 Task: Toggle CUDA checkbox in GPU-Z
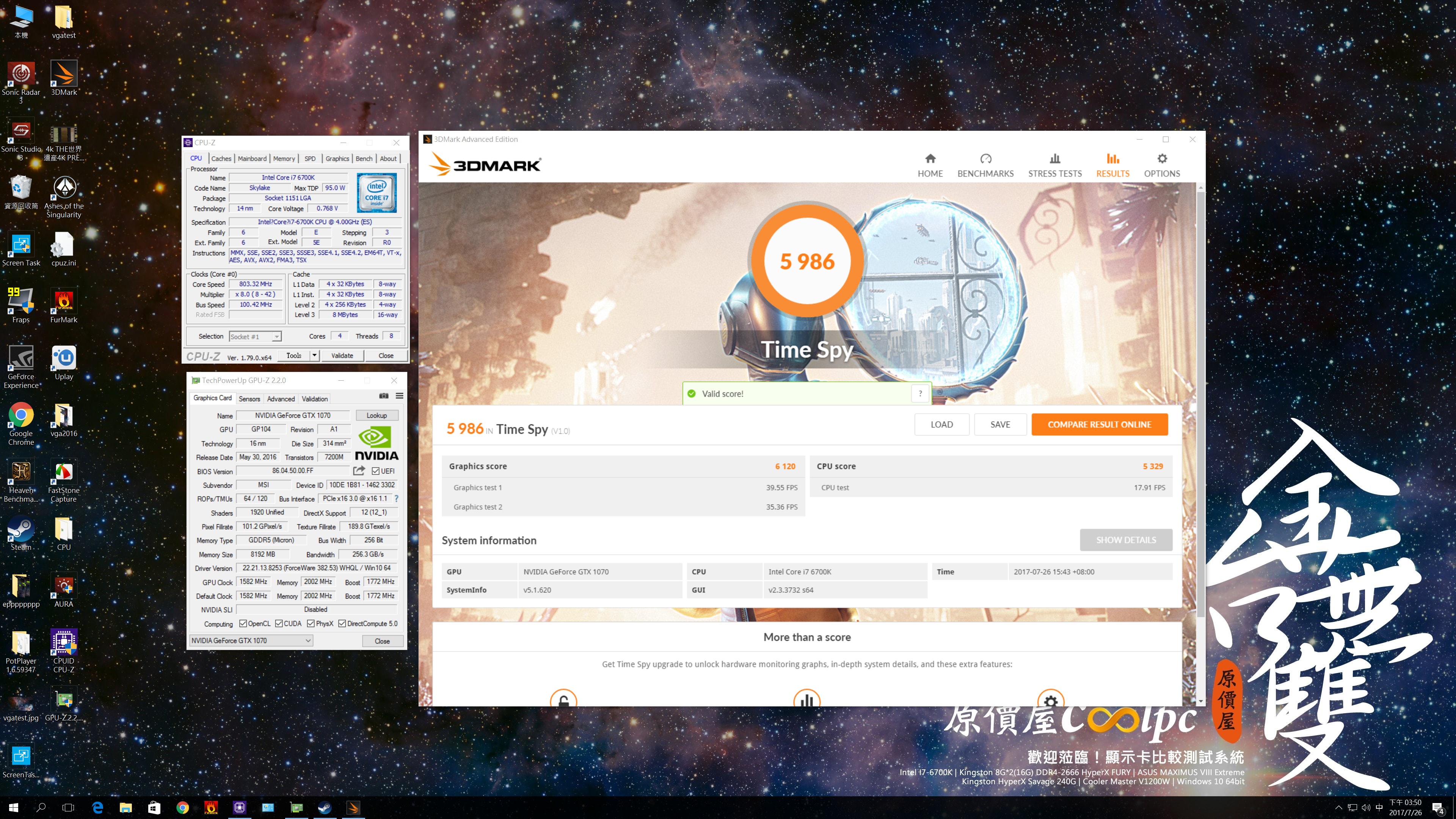(279, 623)
